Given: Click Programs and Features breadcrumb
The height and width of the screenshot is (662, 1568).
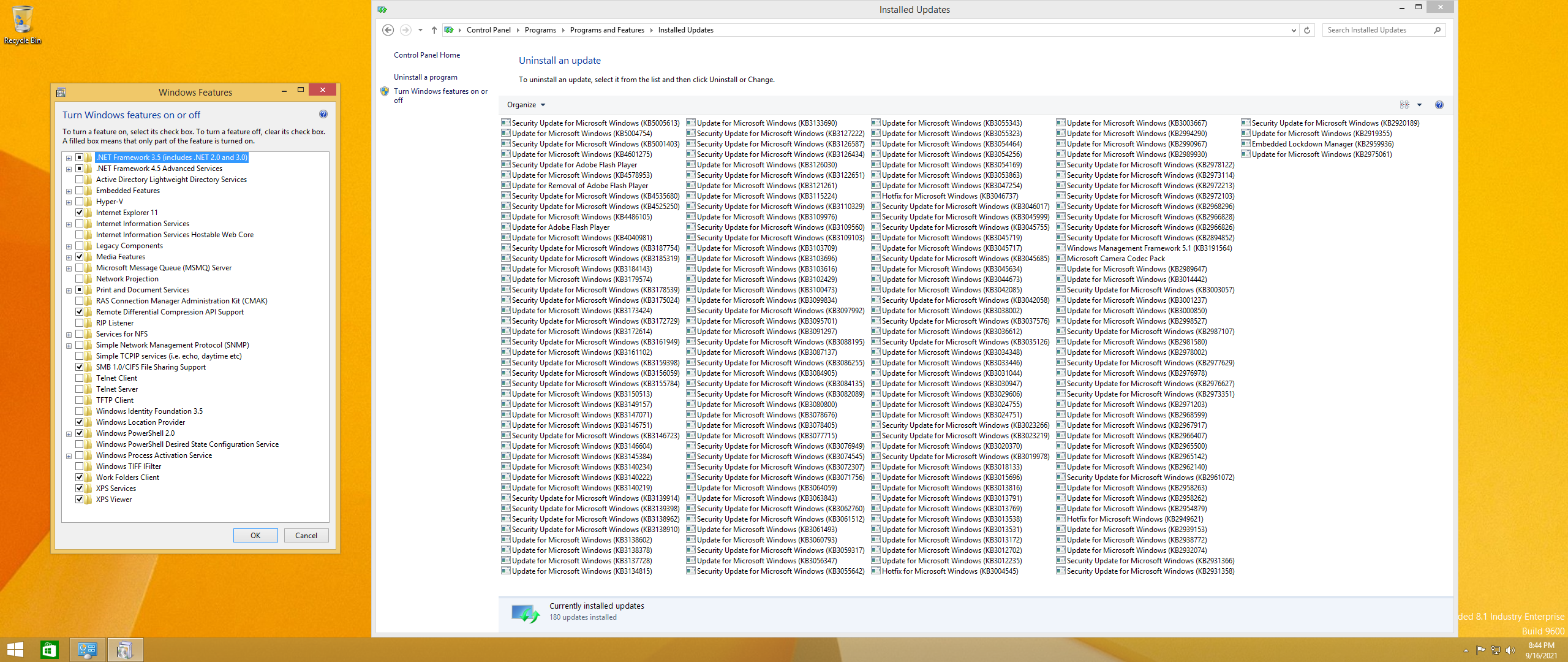Looking at the screenshot, I should (607, 30).
